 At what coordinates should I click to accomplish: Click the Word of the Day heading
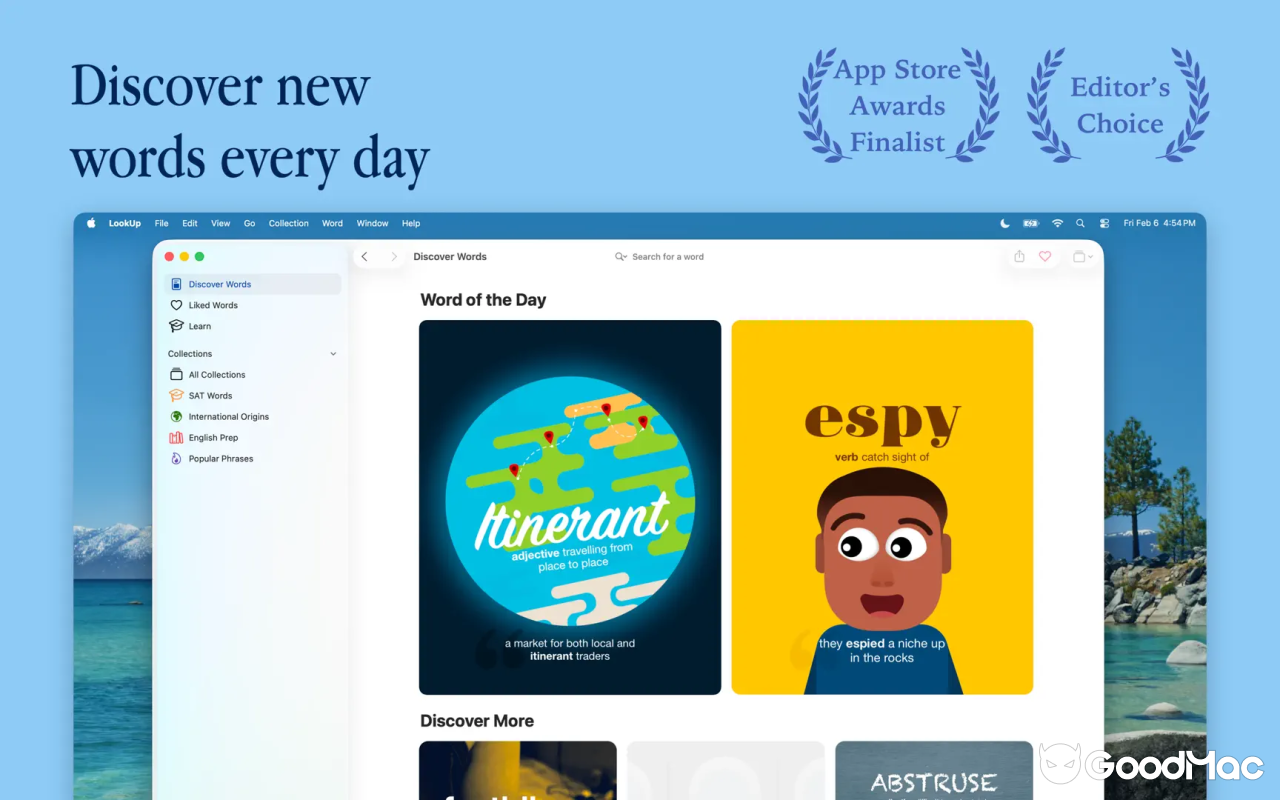[x=483, y=300]
